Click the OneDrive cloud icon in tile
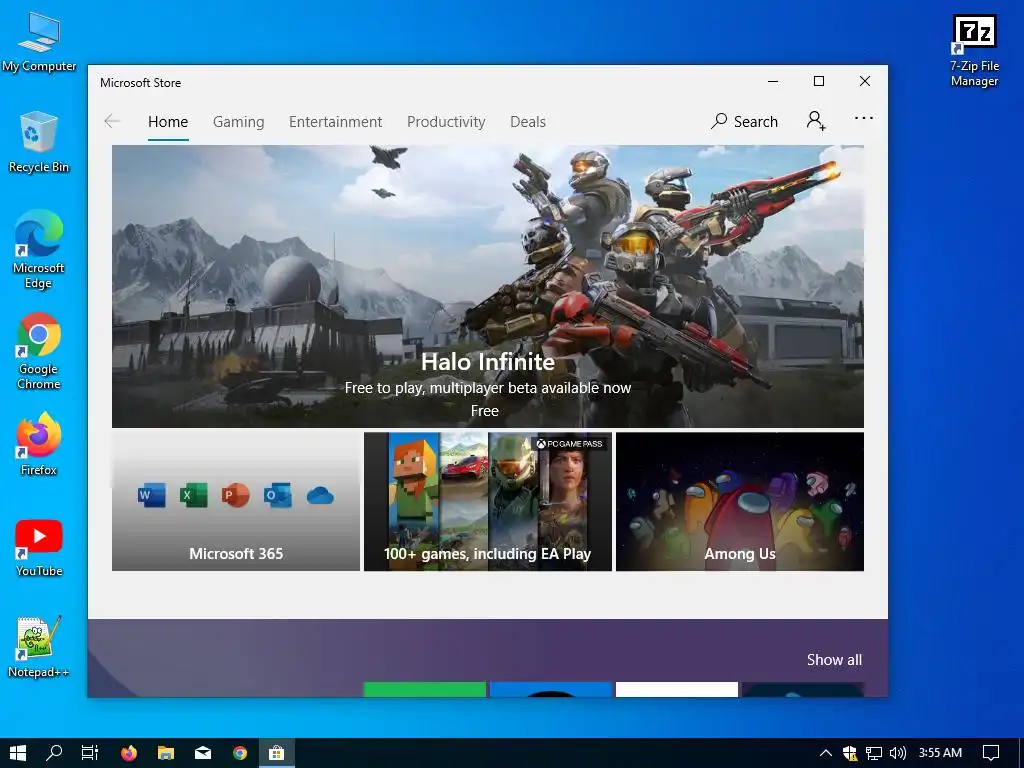The width and height of the screenshot is (1024, 768). point(320,496)
